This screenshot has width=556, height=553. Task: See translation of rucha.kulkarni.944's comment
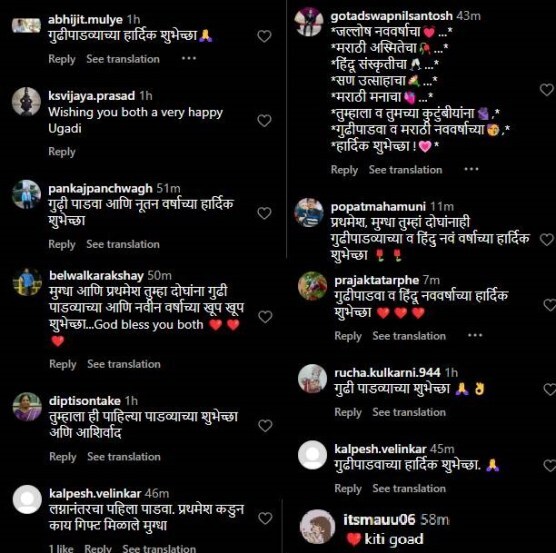[409, 412]
